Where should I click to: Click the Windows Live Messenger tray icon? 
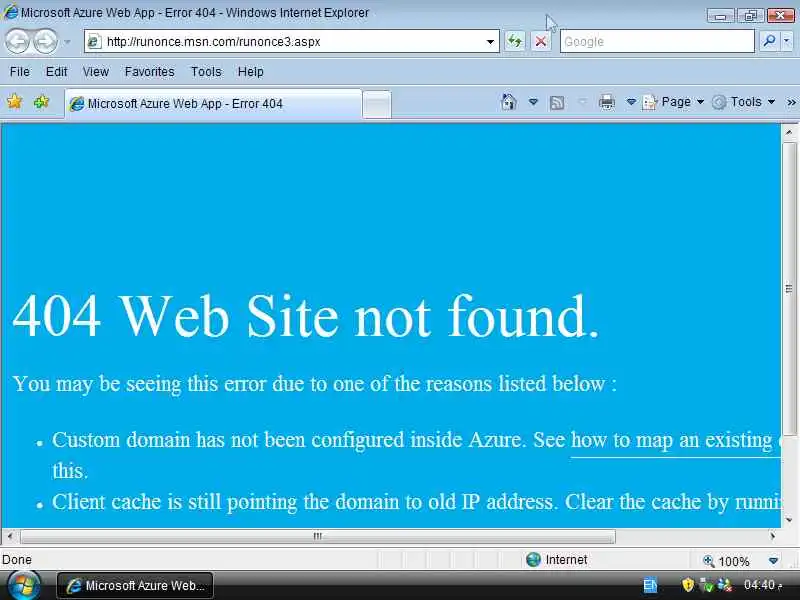(724, 585)
